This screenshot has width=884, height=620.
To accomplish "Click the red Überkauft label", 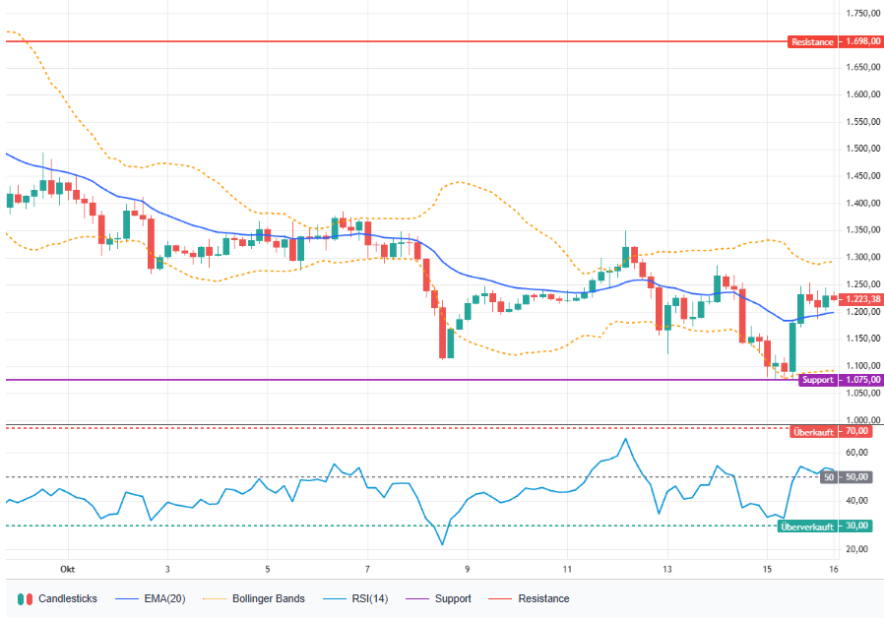I will (x=813, y=432).
